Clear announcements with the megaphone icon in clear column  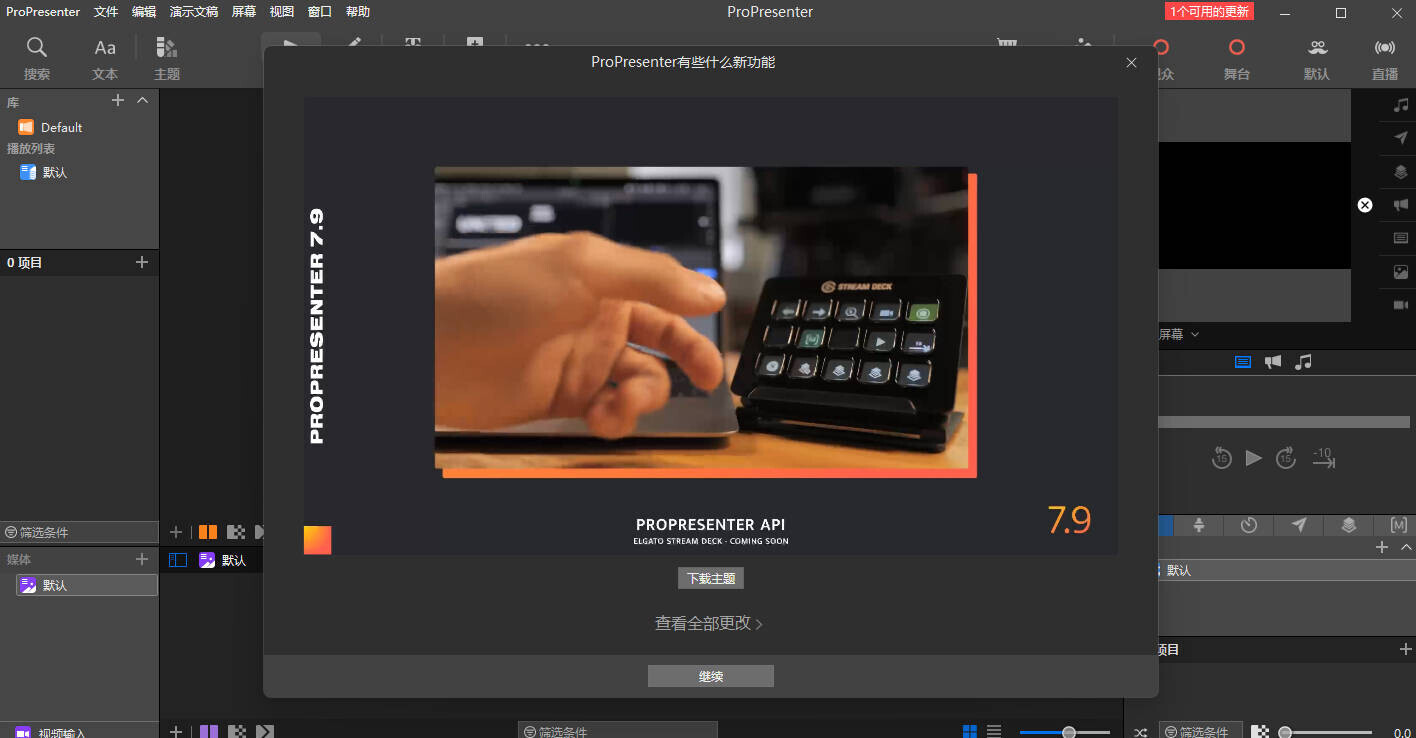pos(1401,204)
